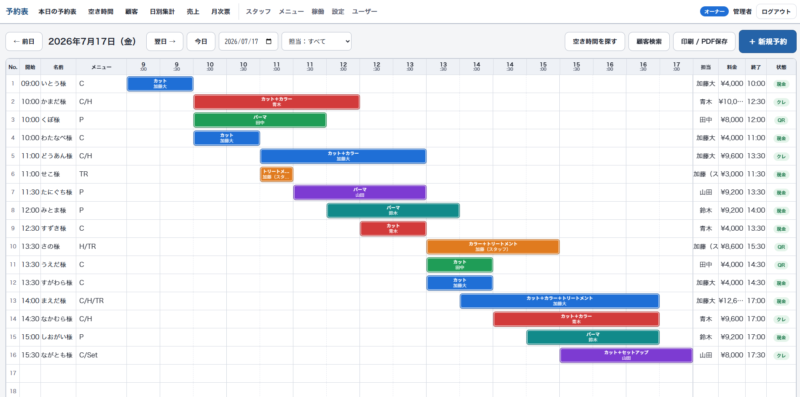Click the オーナー role badge
The width and height of the screenshot is (800, 397).
point(714,11)
